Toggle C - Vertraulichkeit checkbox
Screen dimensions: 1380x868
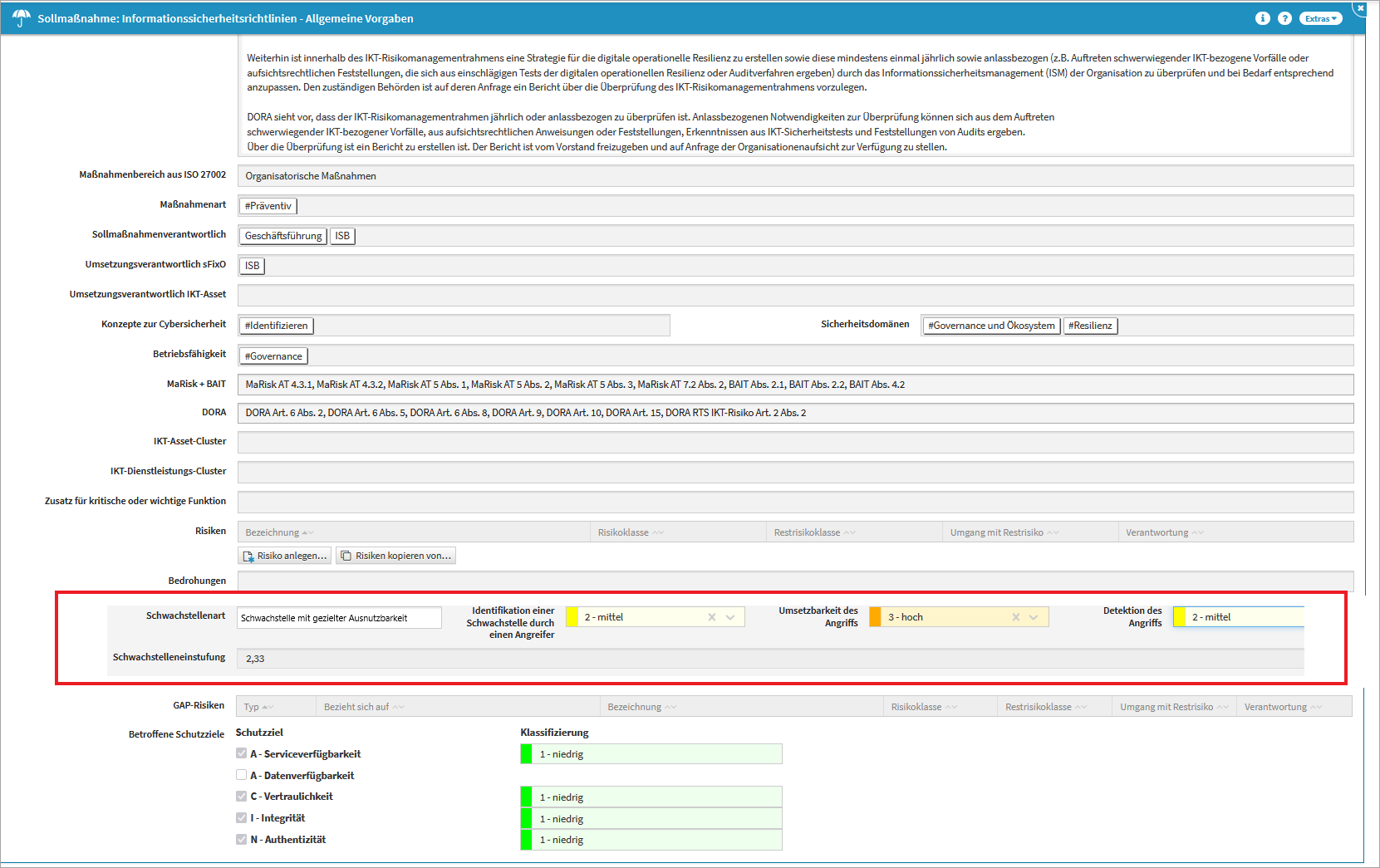click(x=242, y=796)
